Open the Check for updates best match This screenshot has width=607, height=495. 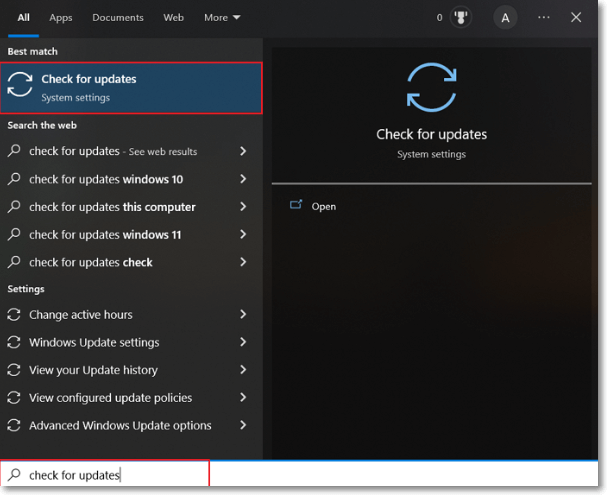pyautogui.click(x=131, y=88)
